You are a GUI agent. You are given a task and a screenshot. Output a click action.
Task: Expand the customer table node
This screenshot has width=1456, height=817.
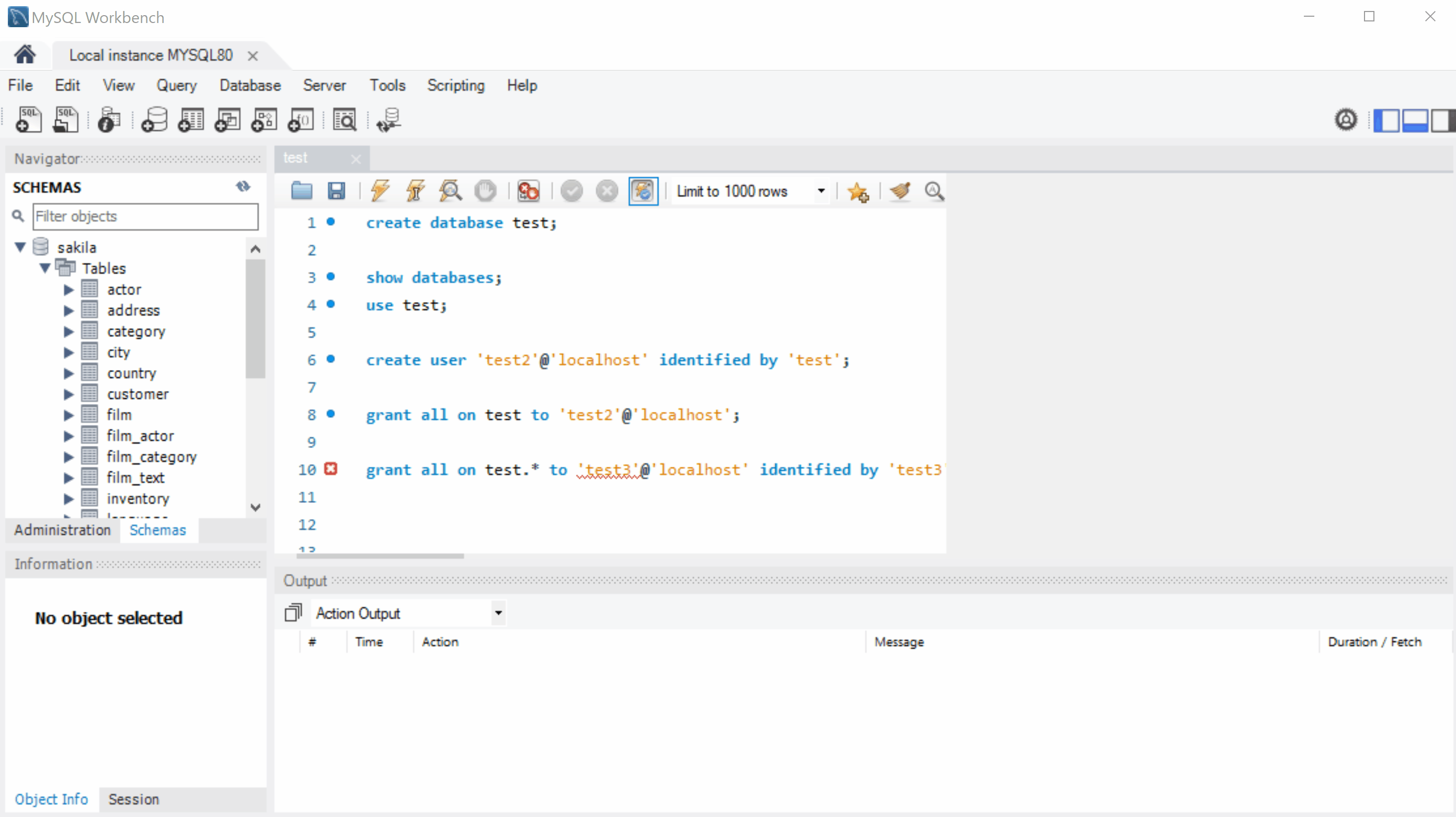tap(68, 394)
